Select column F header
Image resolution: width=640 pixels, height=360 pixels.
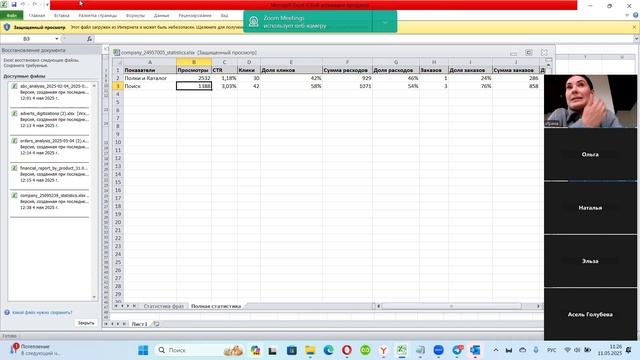pyautogui.click(x=347, y=62)
